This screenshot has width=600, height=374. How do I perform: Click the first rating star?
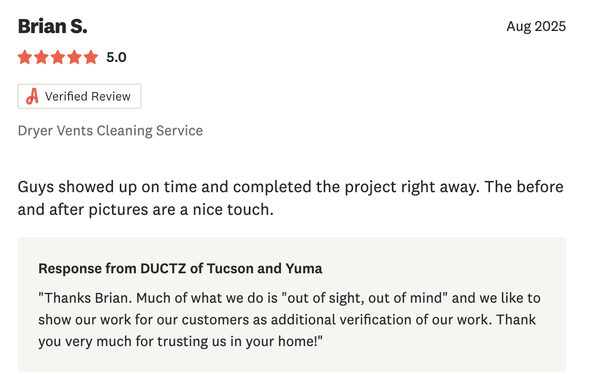[25, 57]
